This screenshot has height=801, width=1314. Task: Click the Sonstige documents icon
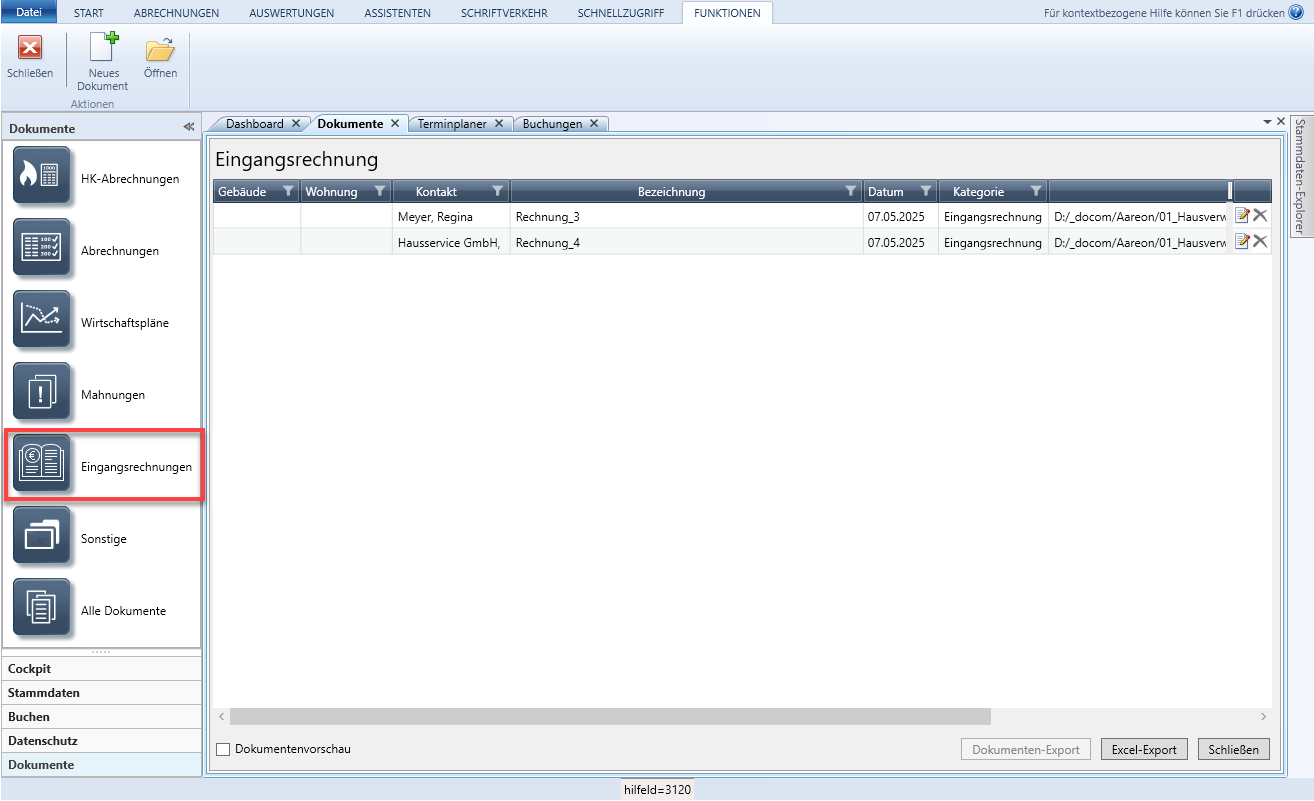(x=42, y=535)
